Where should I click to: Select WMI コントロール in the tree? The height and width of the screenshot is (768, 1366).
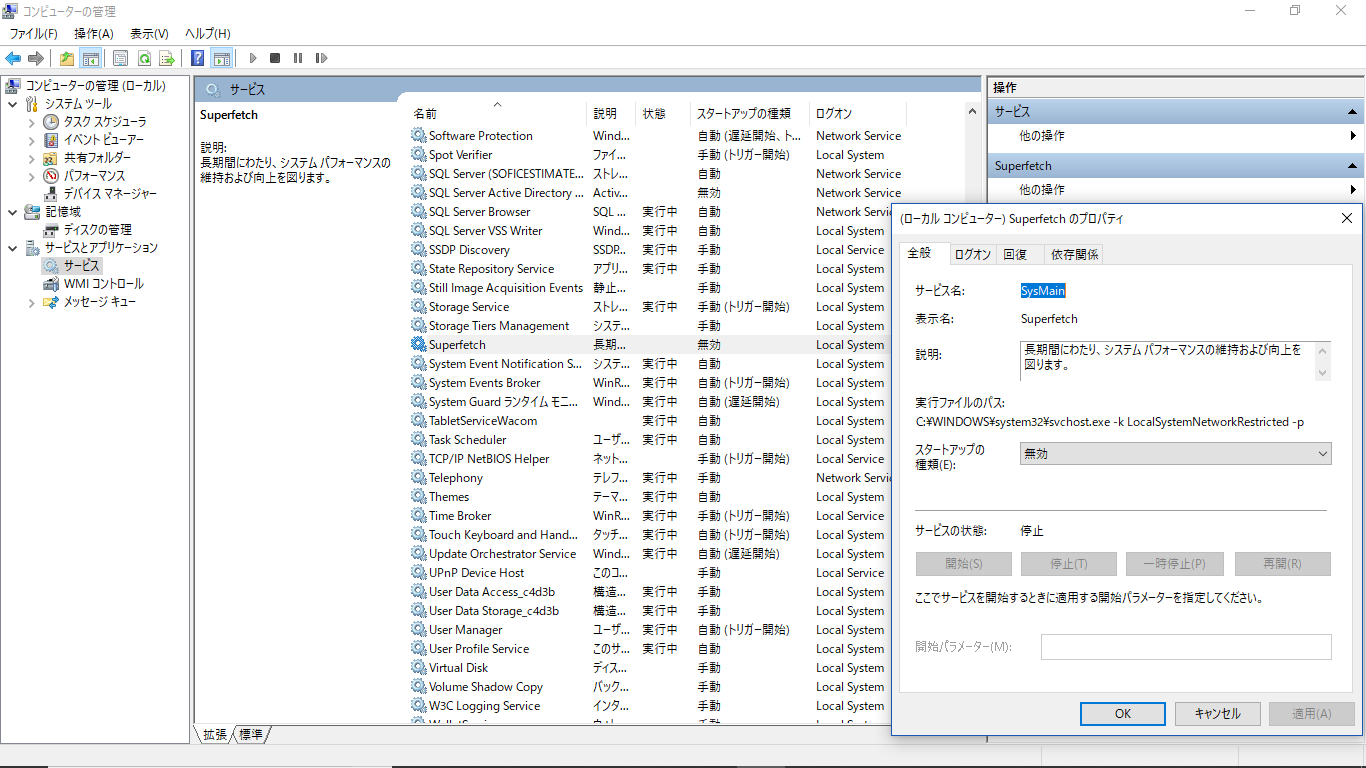click(x=103, y=283)
